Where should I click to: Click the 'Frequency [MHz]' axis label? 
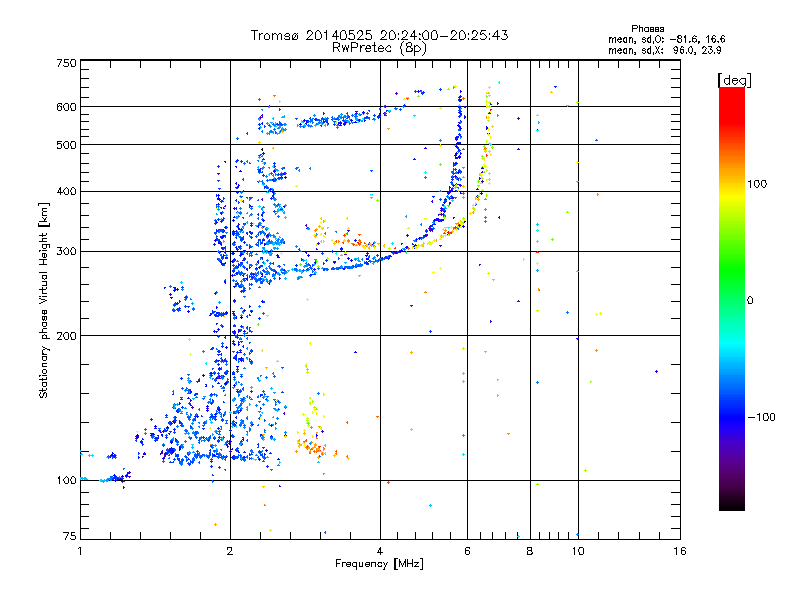pyautogui.click(x=379, y=564)
